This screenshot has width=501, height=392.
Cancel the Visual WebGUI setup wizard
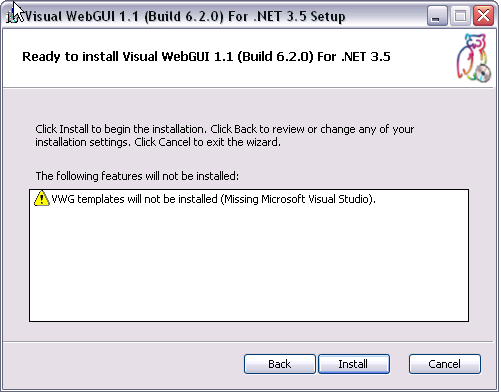coord(445,364)
